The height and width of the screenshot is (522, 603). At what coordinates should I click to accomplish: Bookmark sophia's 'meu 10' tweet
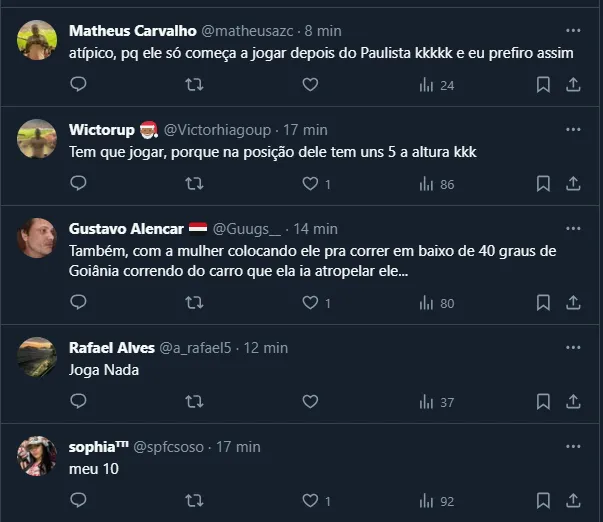[x=543, y=501]
